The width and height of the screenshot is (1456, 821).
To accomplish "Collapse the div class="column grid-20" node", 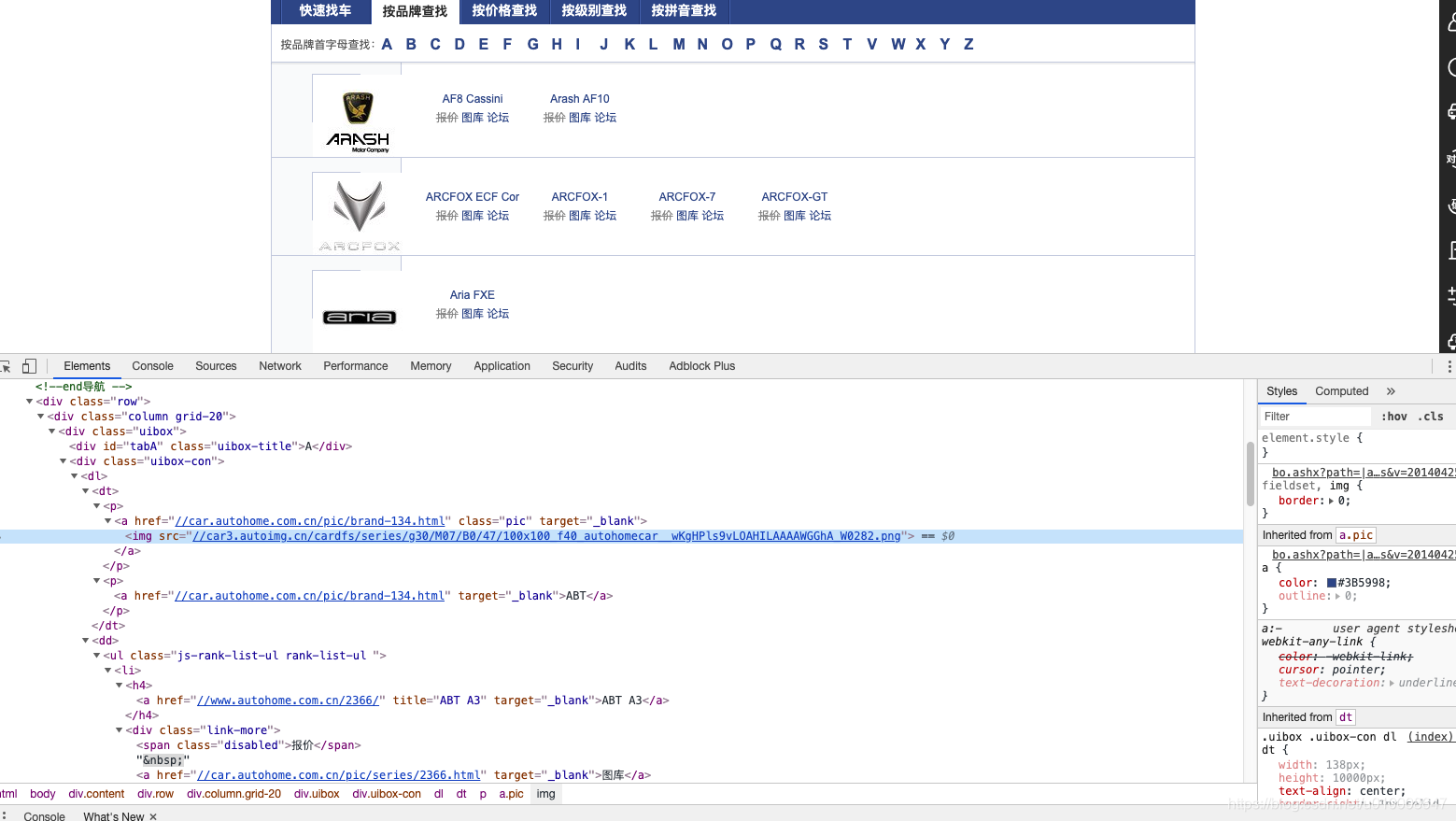I will (40, 417).
